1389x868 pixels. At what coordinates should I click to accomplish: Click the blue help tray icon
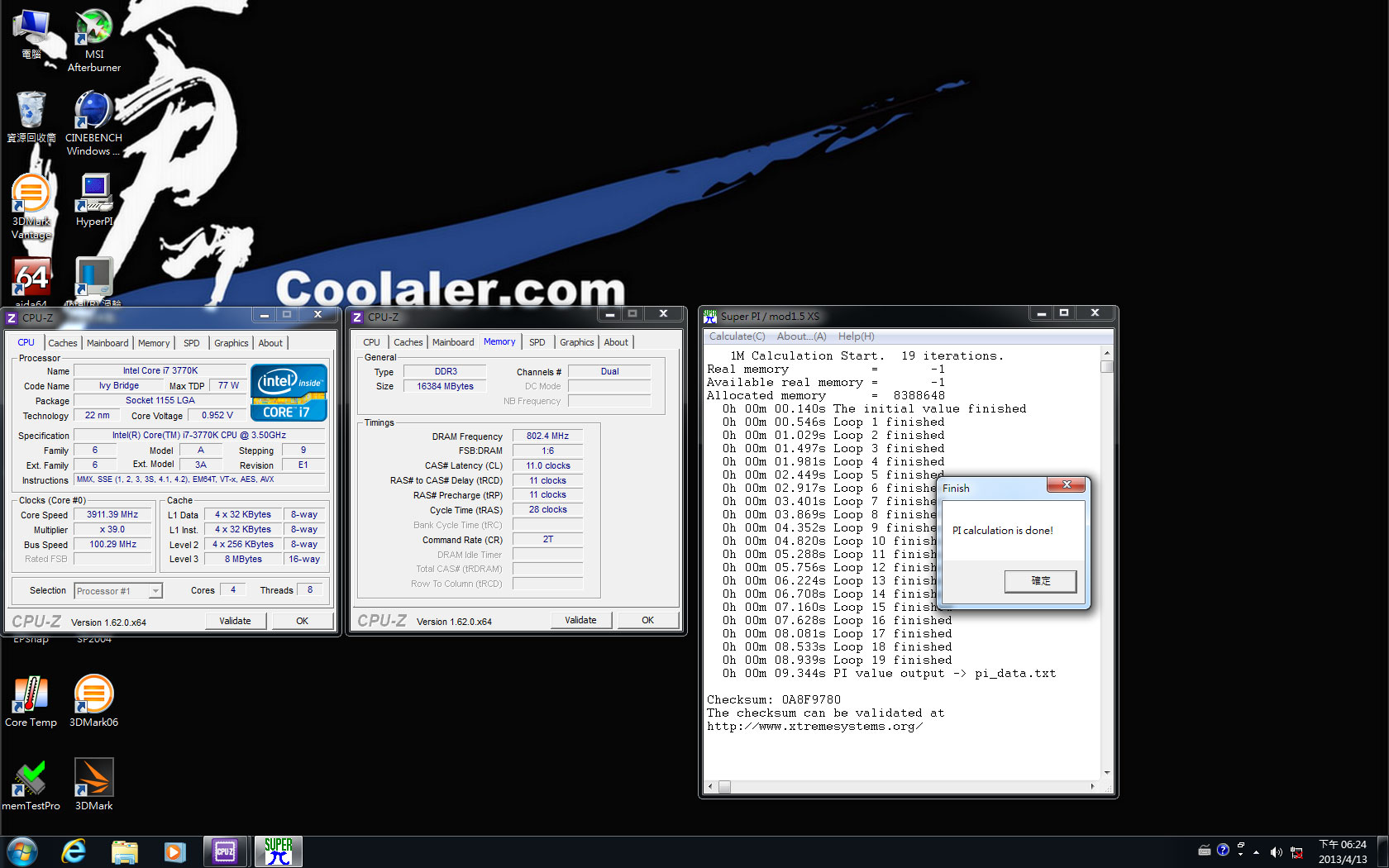(x=1223, y=850)
